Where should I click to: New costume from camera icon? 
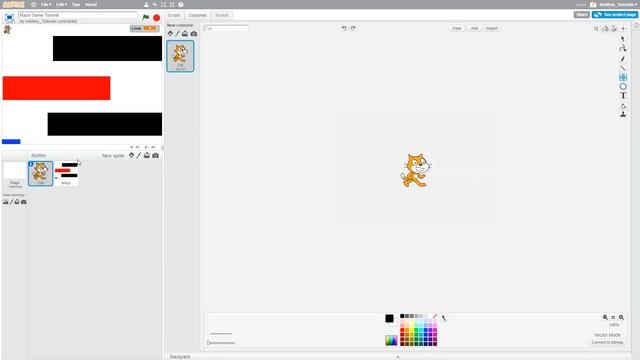tap(194, 33)
